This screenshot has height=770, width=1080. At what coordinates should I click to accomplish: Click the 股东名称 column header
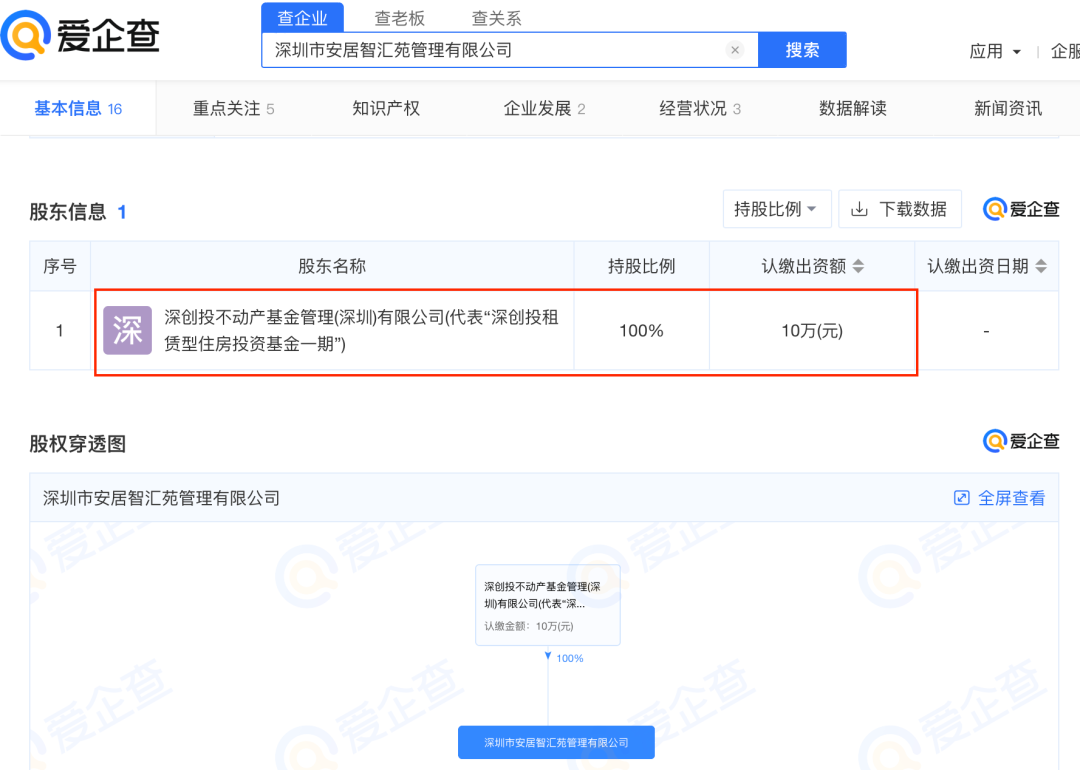pos(331,266)
